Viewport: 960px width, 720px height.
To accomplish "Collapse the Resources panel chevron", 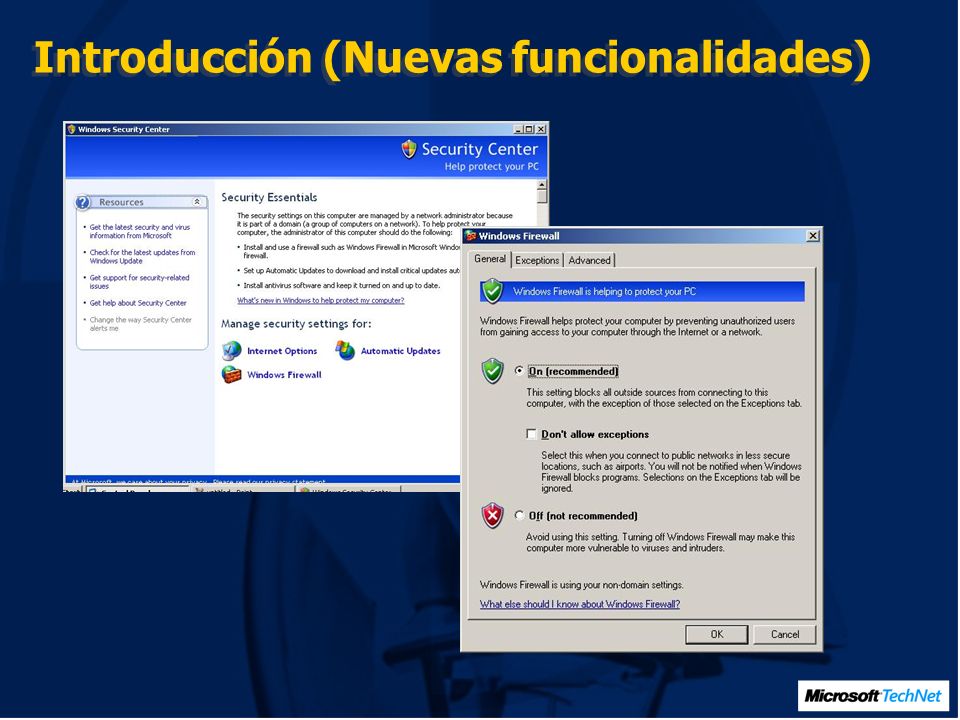I will (197, 202).
